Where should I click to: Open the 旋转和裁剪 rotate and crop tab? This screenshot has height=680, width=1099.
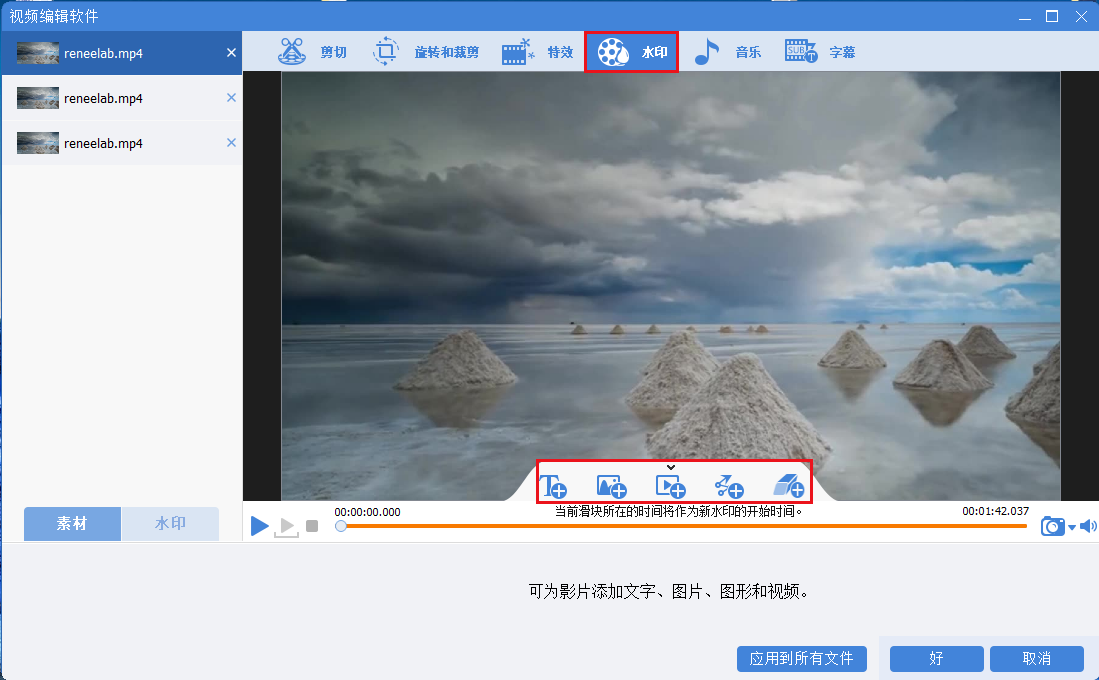[425, 52]
